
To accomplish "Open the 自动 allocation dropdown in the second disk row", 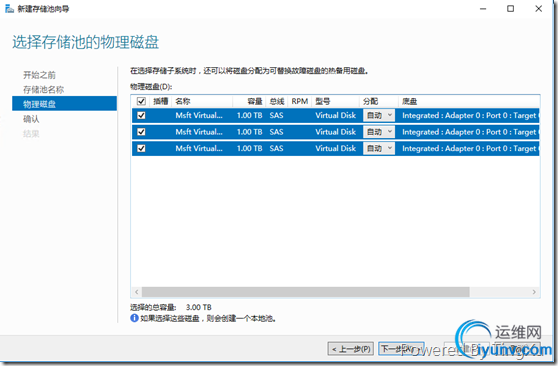I will click(379, 132).
